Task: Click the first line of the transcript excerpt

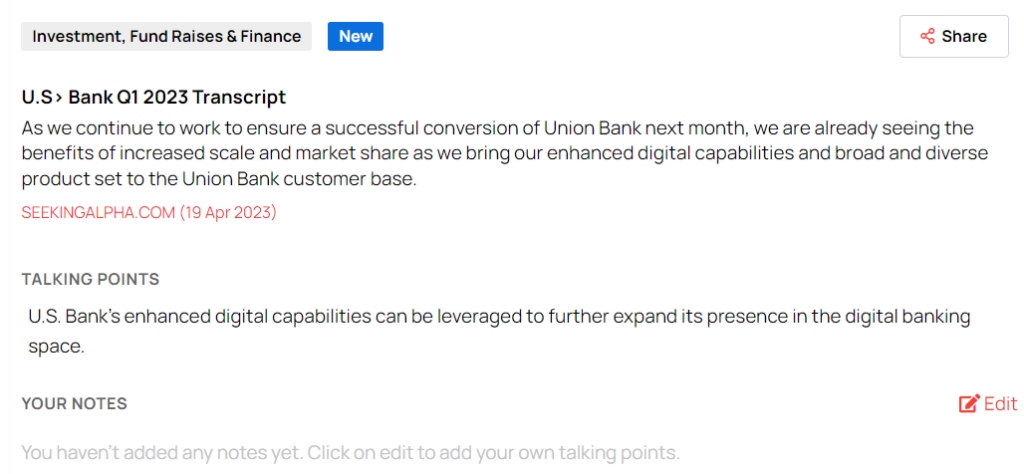Action: coord(497,129)
